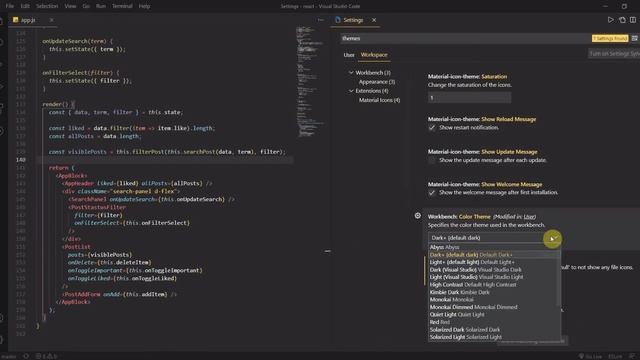Click the sync changes status icon
Image resolution: width=640 pixels, height=360 pixels.
click(x=26, y=356)
